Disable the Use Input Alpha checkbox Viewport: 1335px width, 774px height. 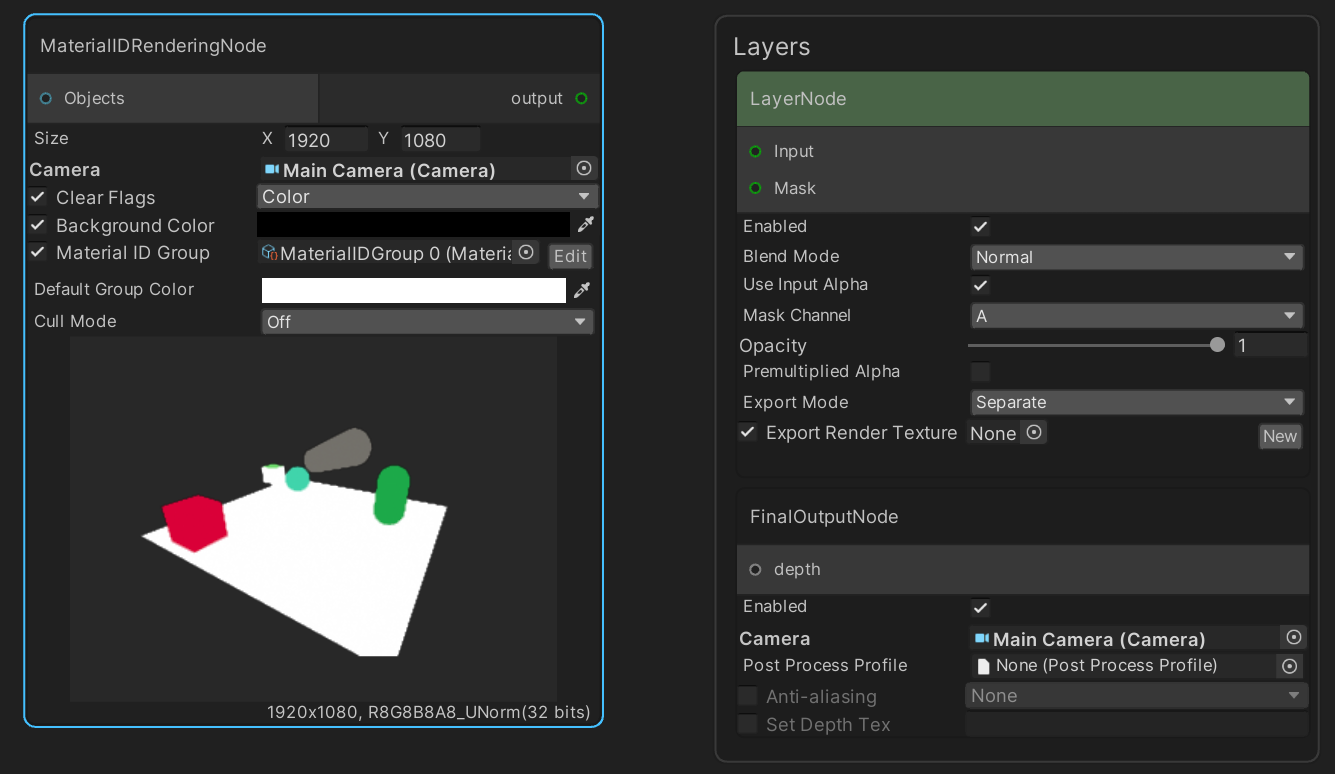point(980,285)
